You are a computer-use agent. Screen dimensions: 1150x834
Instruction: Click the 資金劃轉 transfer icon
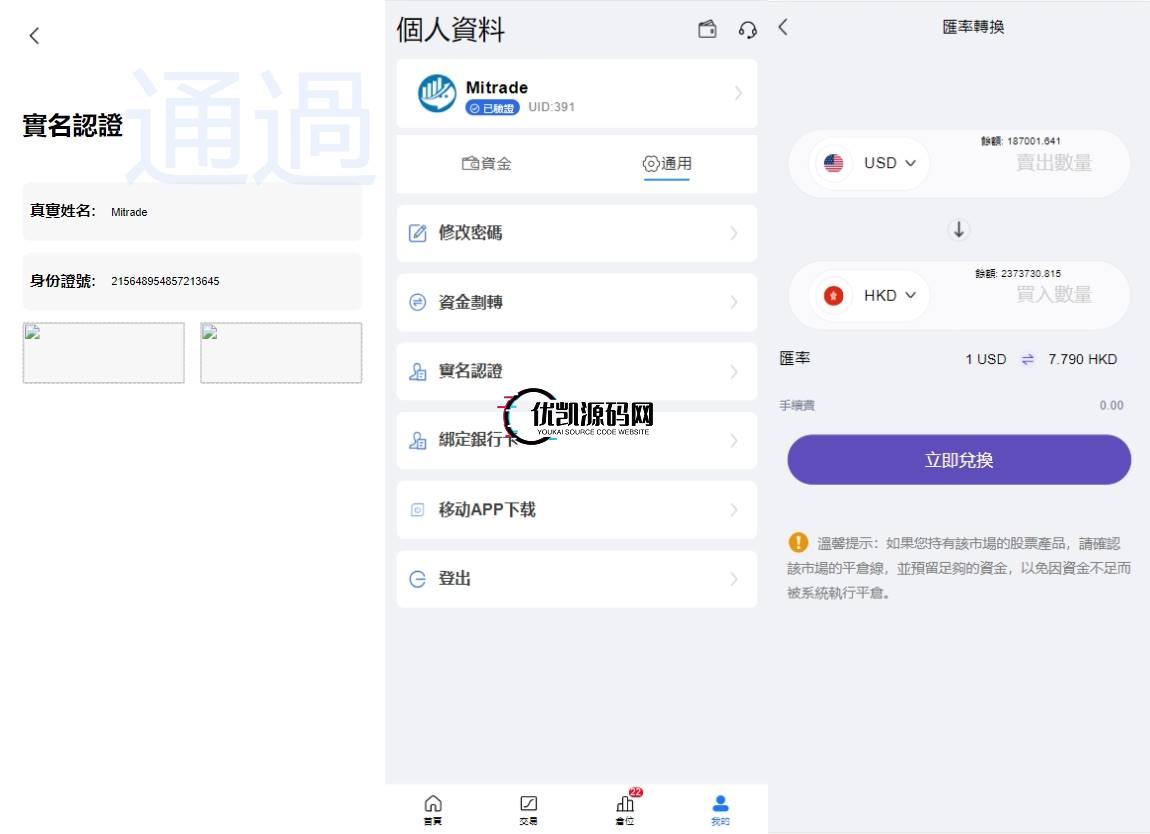418,302
